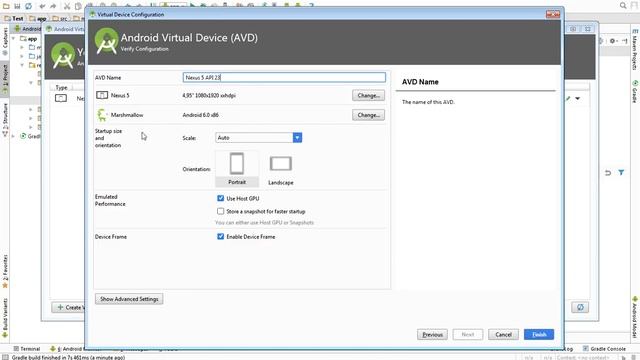Click the edit pencil icon in AVD Manager row
640x360 pixels.
click(568, 98)
